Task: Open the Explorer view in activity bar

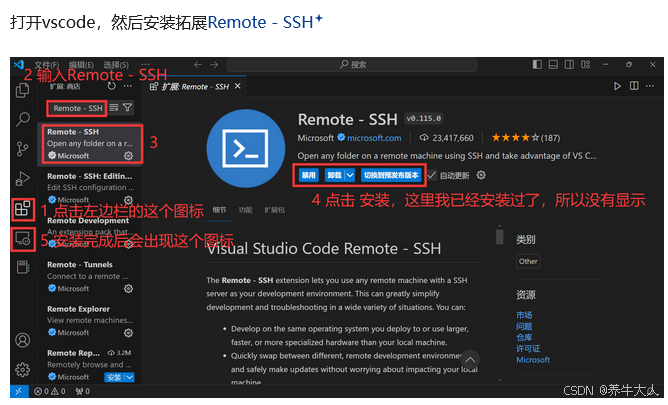Action: (22, 90)
